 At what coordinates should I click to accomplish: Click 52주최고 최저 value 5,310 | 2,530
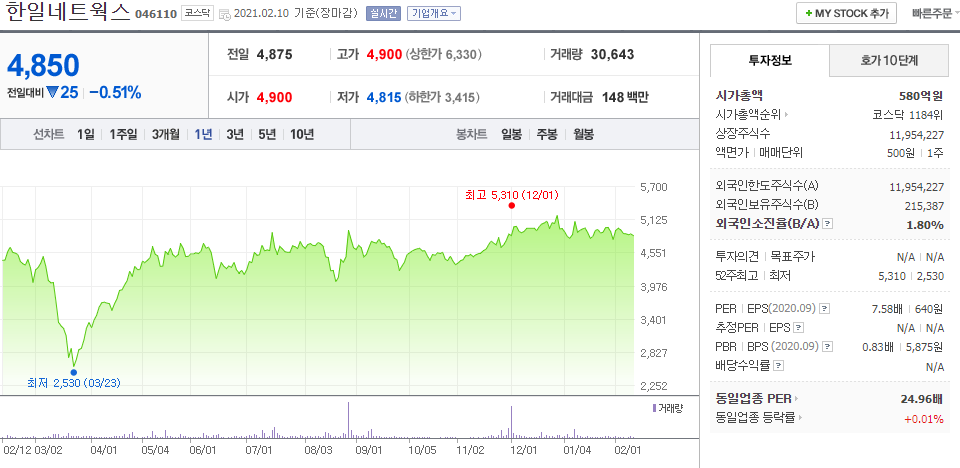911,276
